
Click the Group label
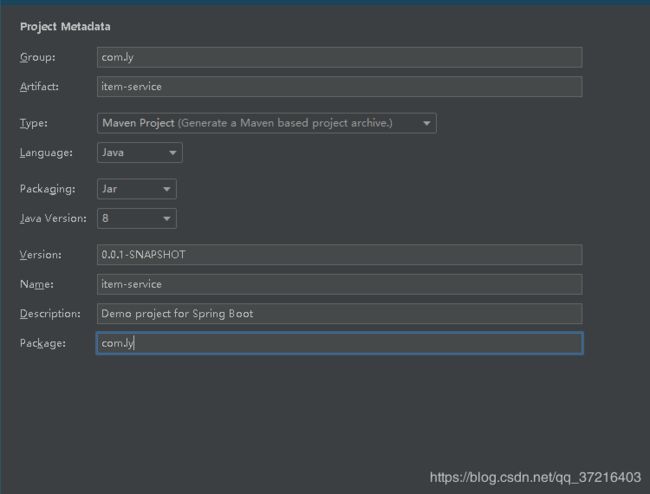tap(37, 57)
